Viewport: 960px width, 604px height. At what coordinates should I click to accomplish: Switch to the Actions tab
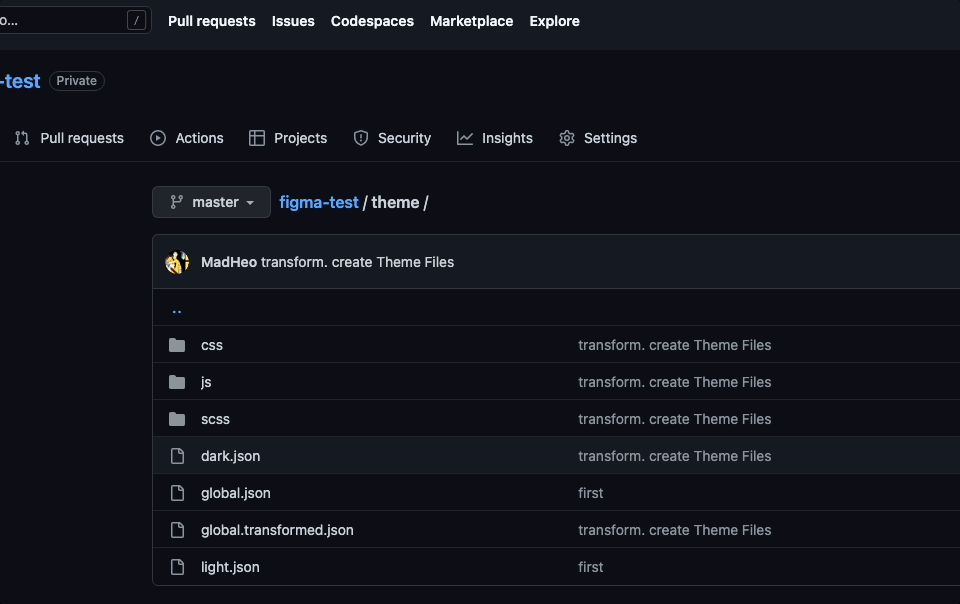(x=187, y=138)
